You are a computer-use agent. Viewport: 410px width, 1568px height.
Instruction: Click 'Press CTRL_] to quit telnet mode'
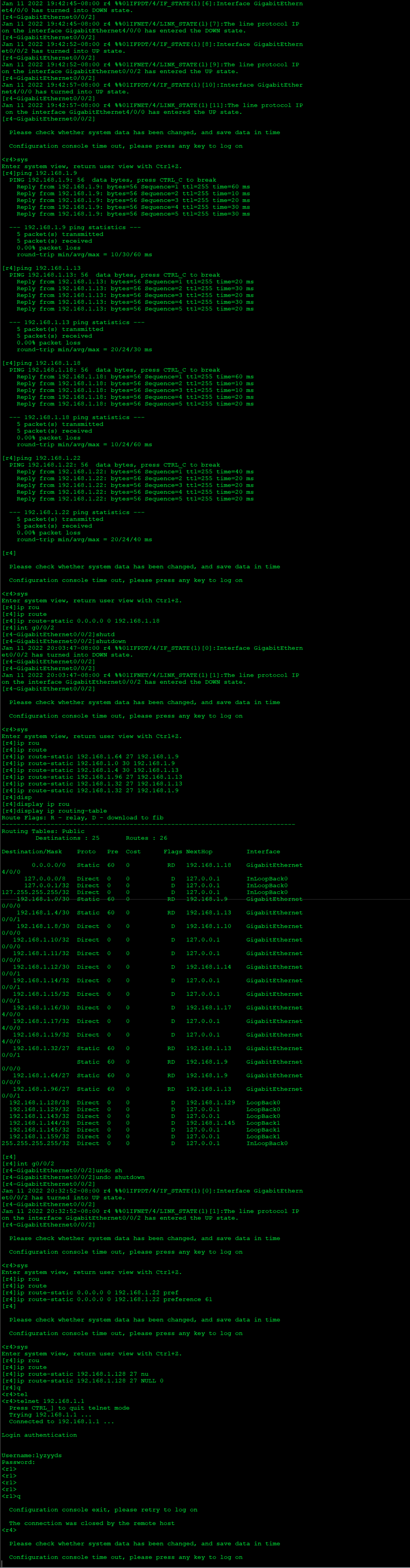coord(69,1408)
